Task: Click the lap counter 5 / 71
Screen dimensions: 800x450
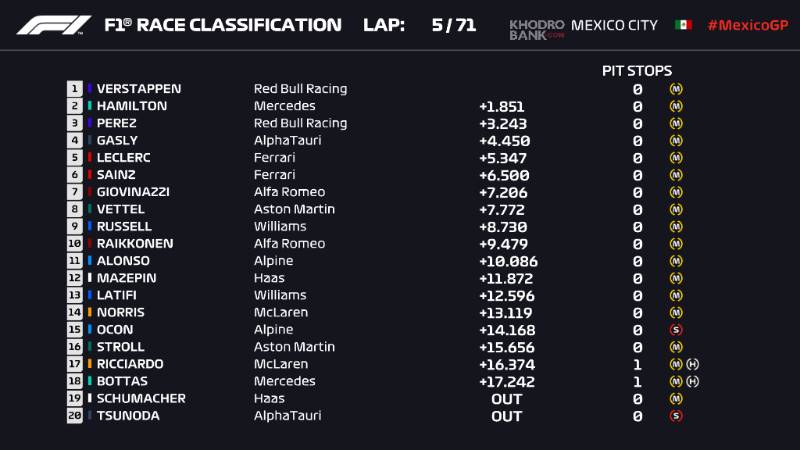Action: (x=454, y=25)
